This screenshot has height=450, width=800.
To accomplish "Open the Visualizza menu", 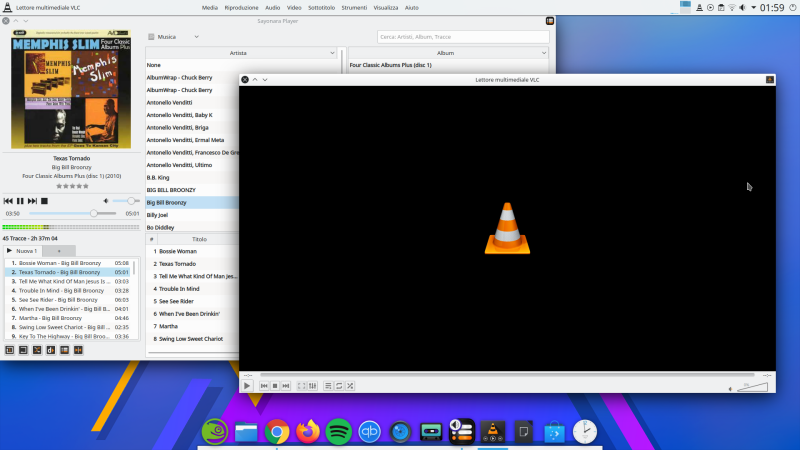I will point(386,8).
